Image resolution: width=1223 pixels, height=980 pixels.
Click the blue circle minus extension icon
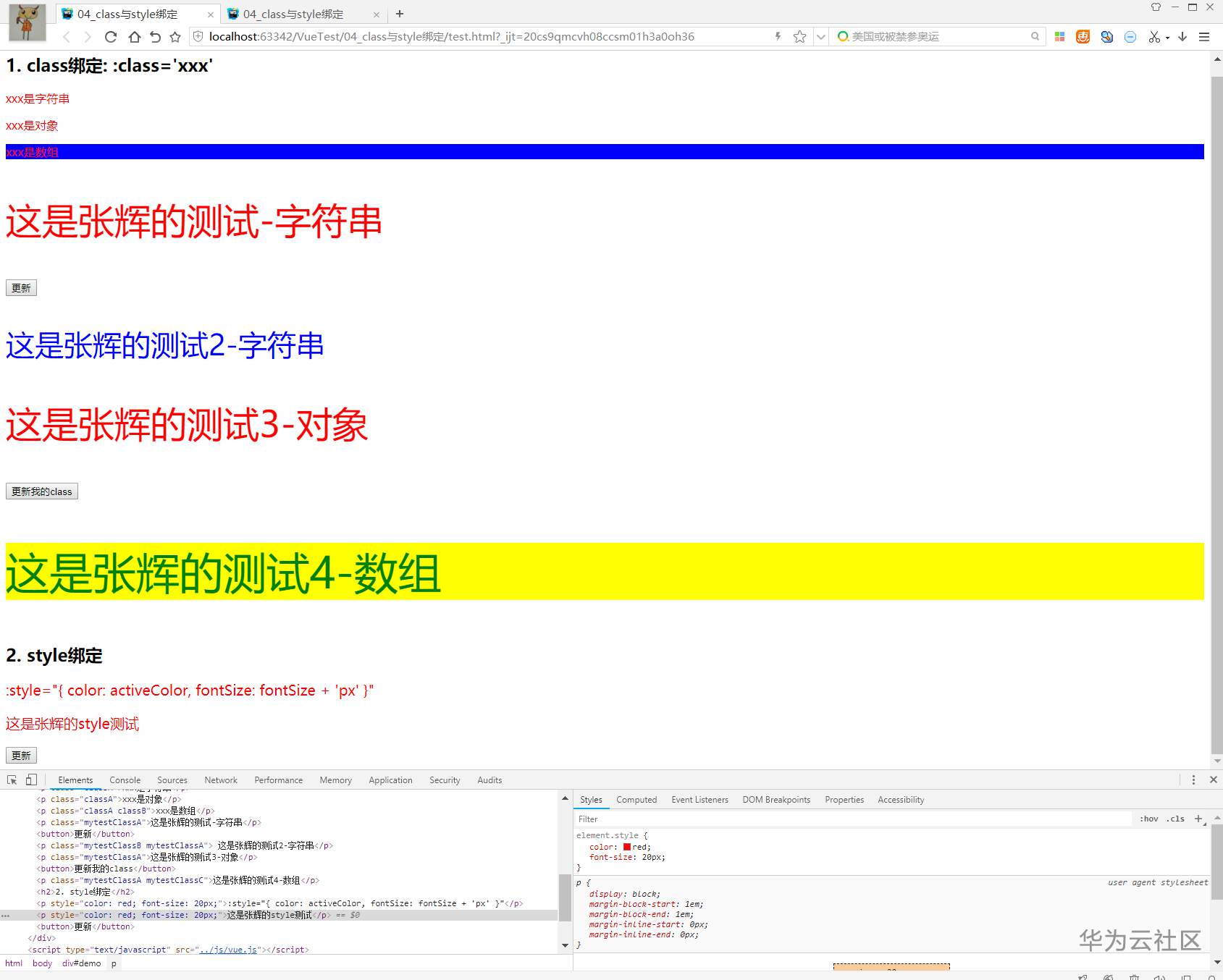pyautogui.click(x=1130, y=37)
